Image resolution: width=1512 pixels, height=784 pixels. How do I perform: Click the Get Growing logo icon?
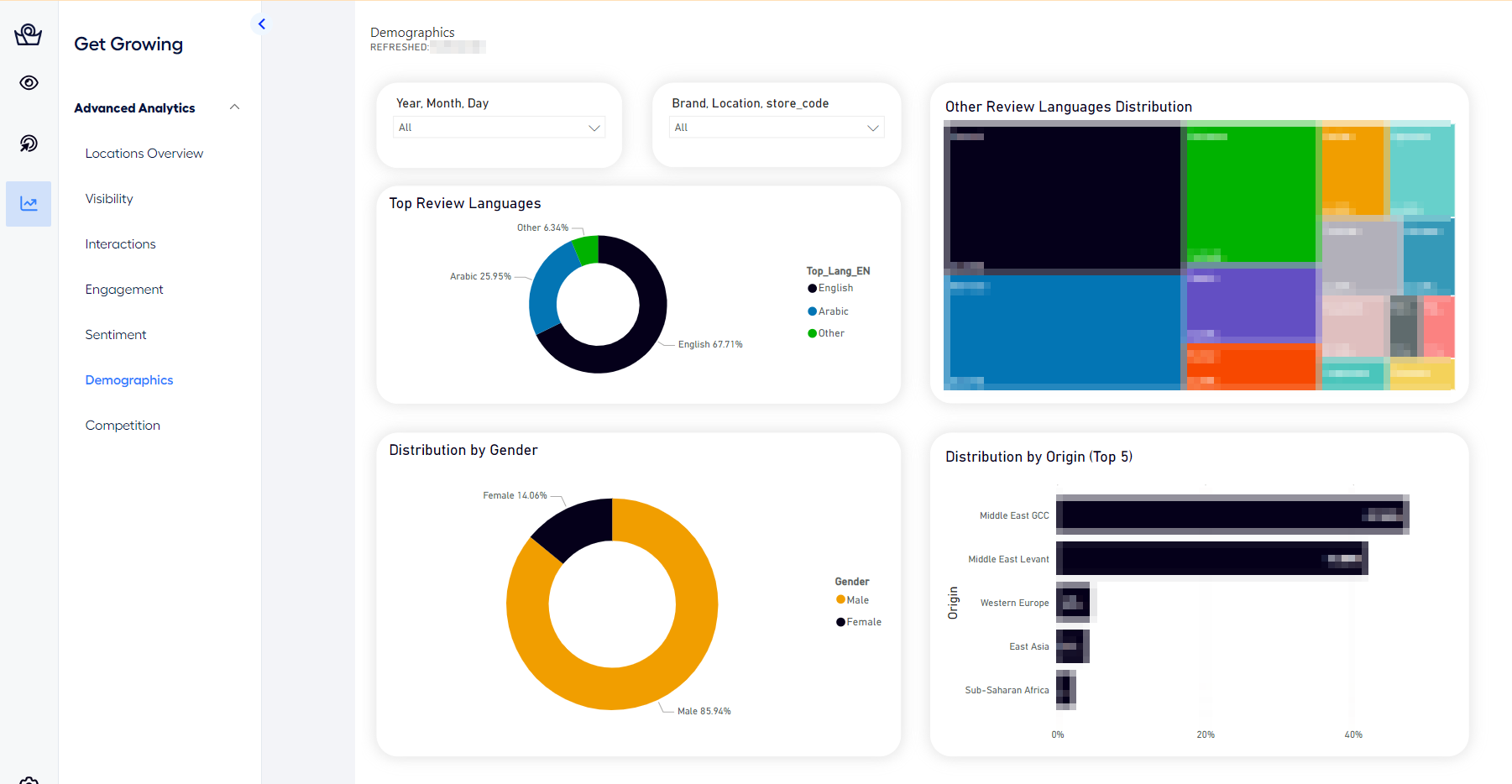point(29,34)
